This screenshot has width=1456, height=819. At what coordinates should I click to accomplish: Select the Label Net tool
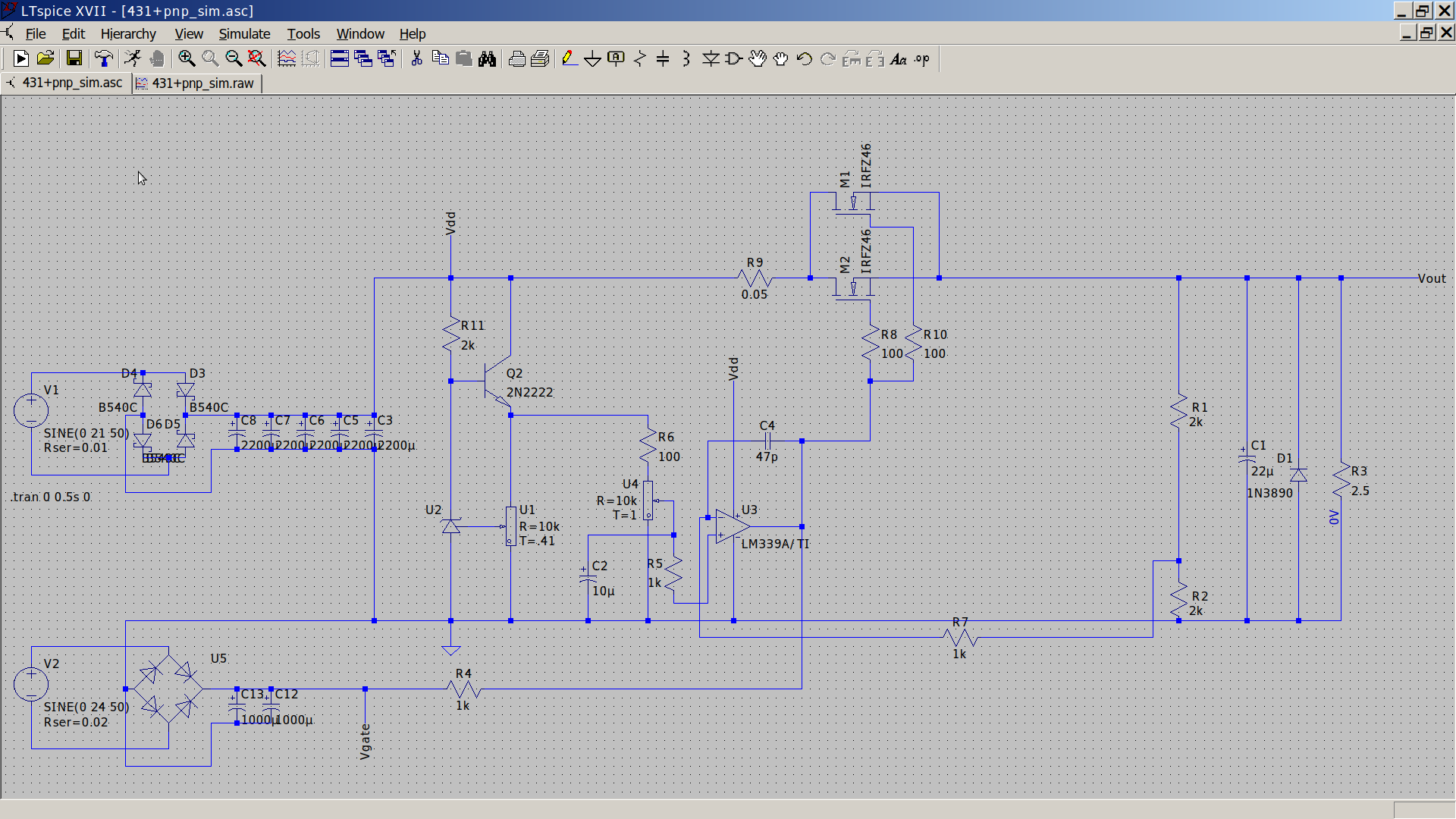(617, 59)
